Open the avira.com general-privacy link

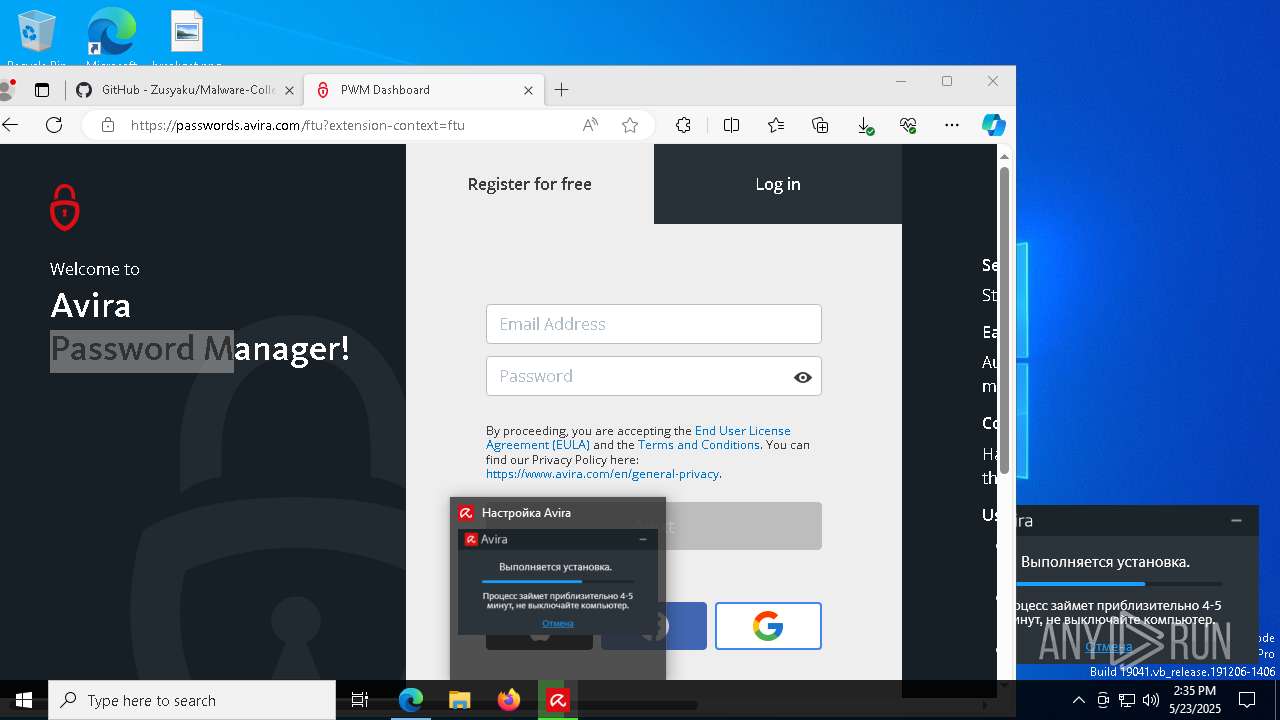602,474
